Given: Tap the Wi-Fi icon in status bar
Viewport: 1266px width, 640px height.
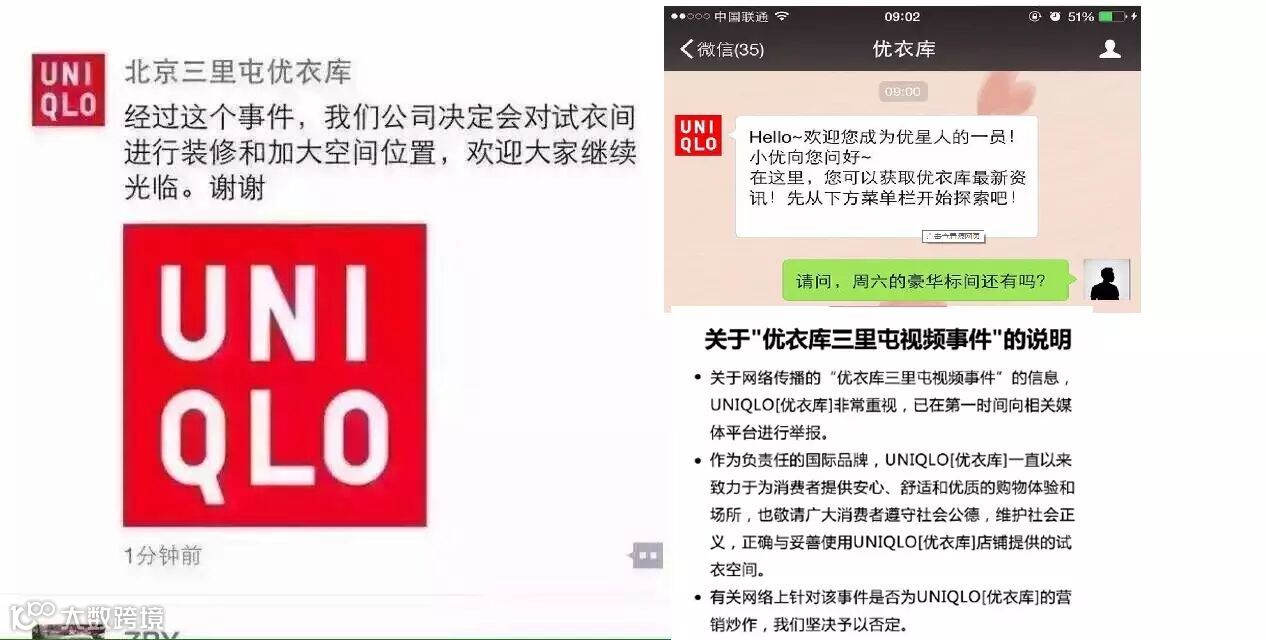Looking at the screenshot, I should [x=782, y=17].
